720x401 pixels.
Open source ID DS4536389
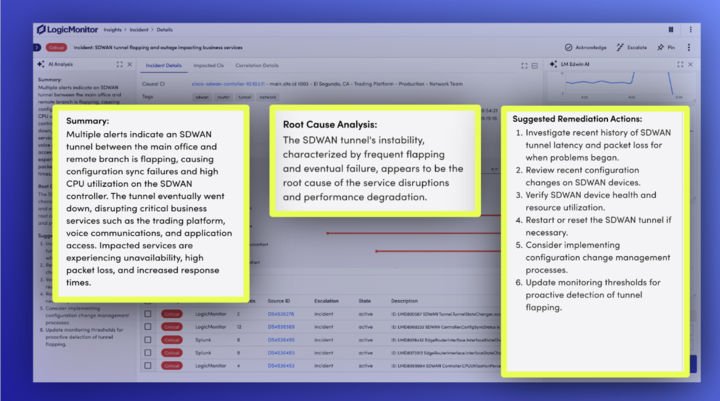tap(281, 327)
